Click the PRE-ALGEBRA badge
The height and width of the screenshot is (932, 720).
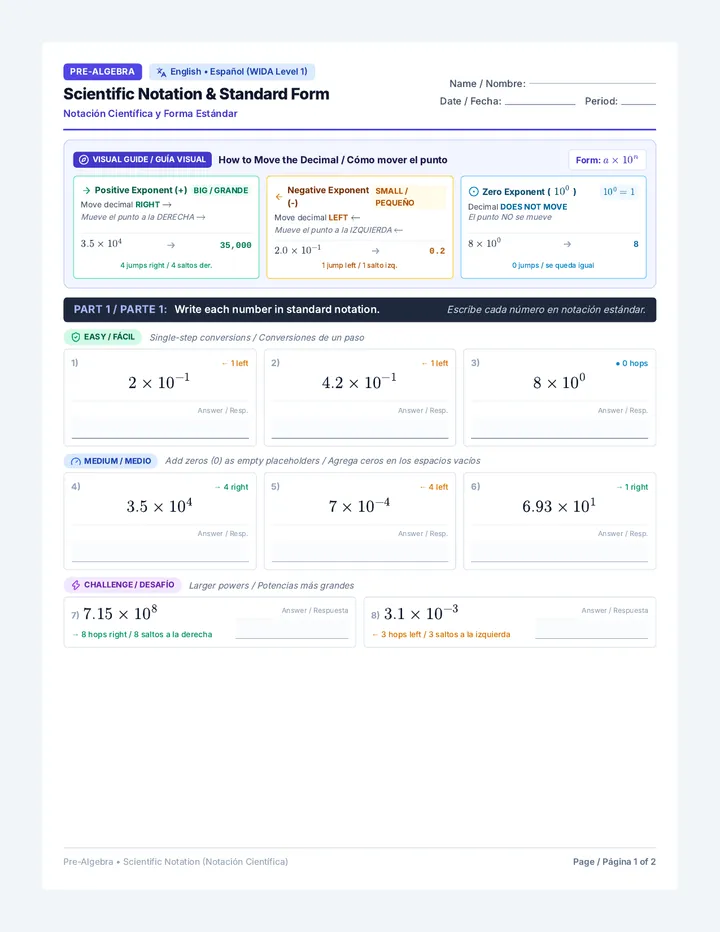pyautogui.click(x=102, y=71)
